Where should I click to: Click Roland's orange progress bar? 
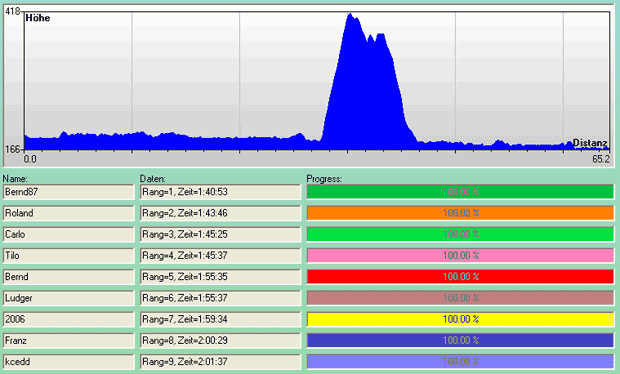[460, 213]
